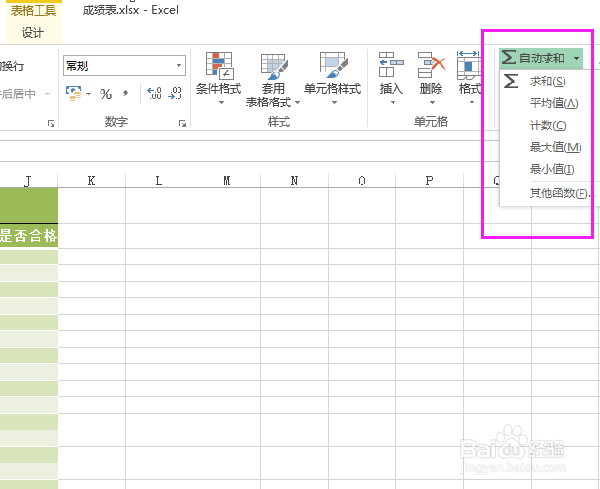This screenshot has width=600, height=489.
Task: Apply percent style (%) format
Action: click(x=106, y=94)
